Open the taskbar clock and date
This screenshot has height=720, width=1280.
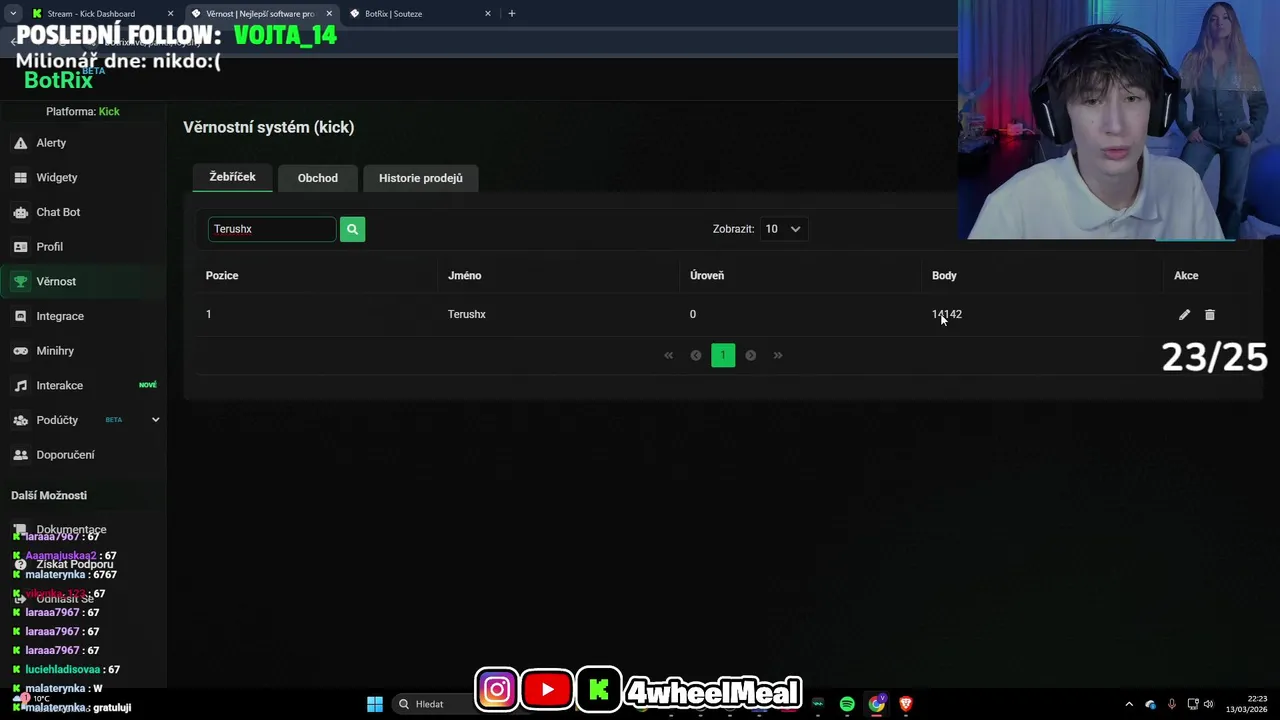point(1247,704)
